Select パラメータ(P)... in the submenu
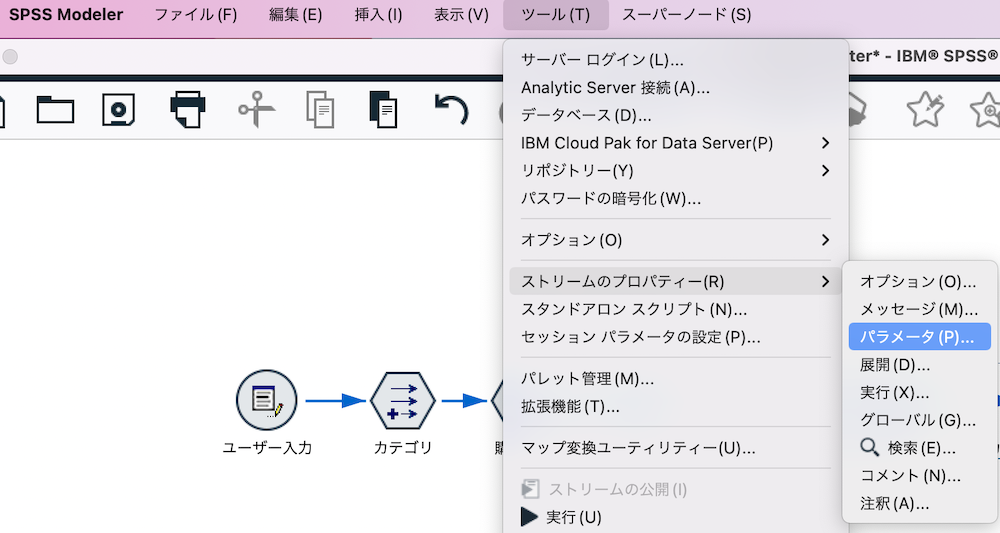This screenshot has height=533, width=1000. pos(920,337)
